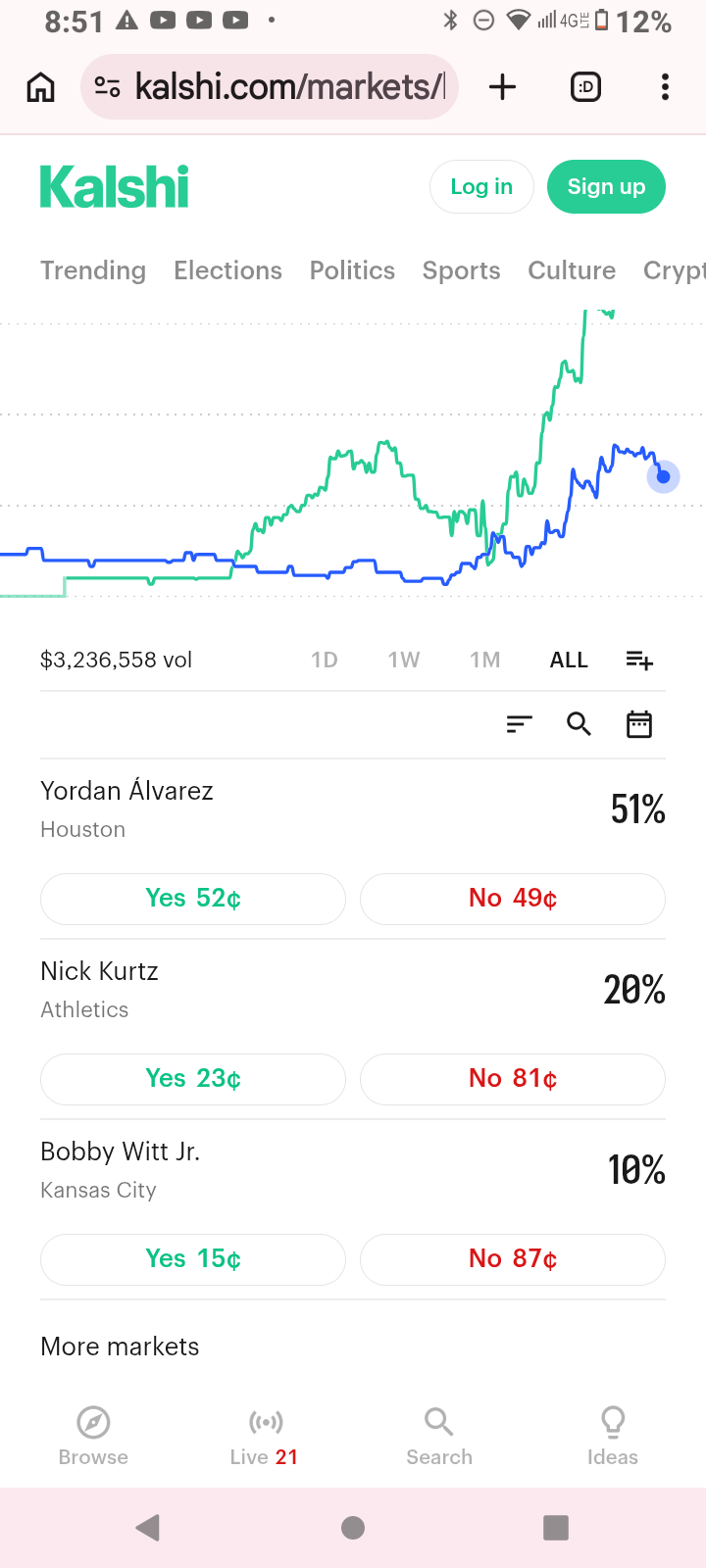Switch to the Elections tab
Viewport: 706px width, 1568px height.
click(227, 270)
